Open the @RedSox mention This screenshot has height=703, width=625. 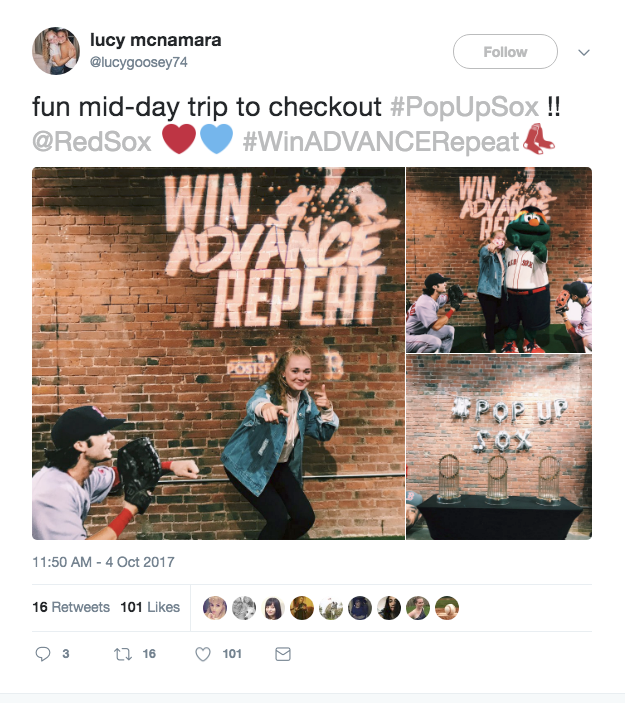click(92, 142)
